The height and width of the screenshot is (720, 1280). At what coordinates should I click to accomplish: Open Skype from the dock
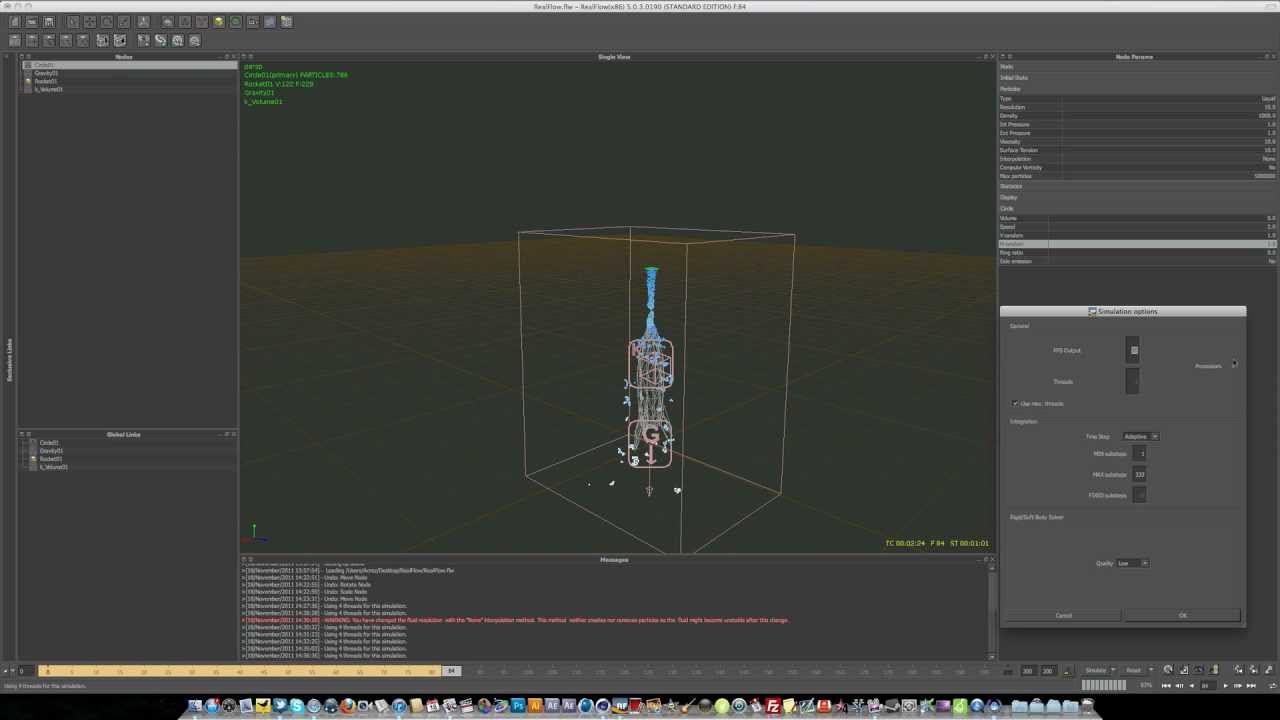[x=297, y=706]
